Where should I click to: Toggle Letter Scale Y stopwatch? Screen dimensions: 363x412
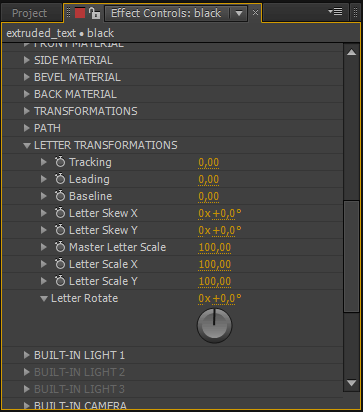[60, 281]
